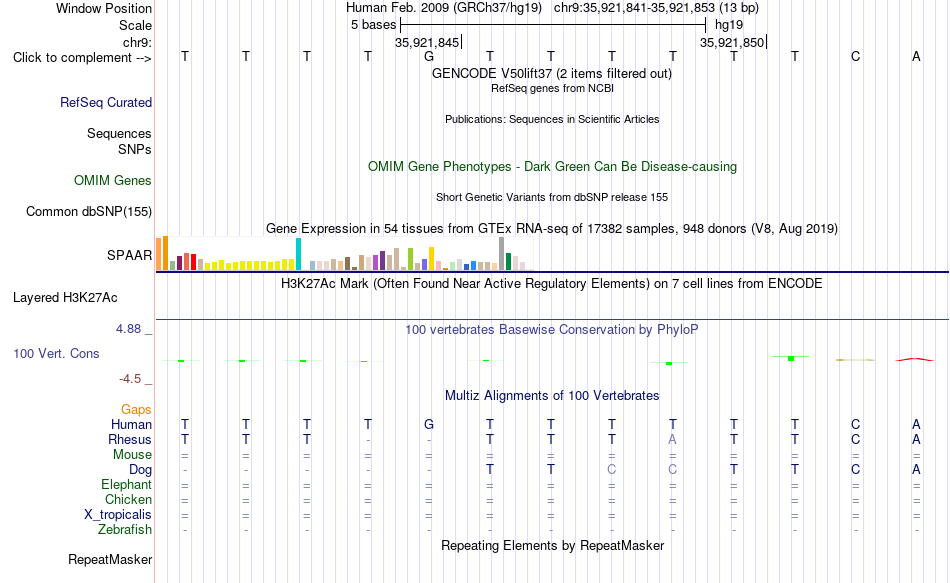Viewport: 950px width, 583px height.
Task: Click the chr9: base position label
Action: point(138,42)
